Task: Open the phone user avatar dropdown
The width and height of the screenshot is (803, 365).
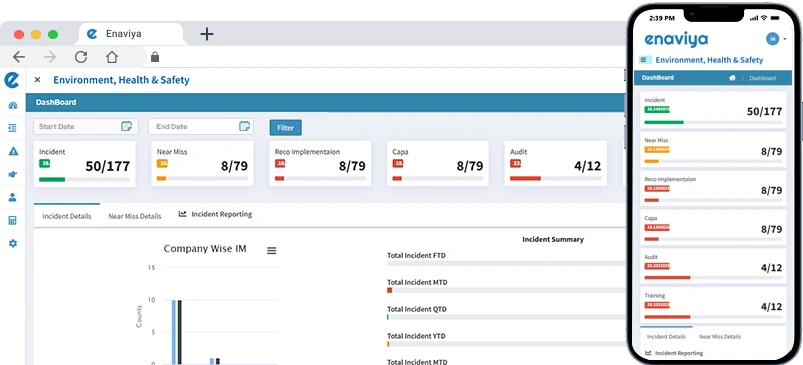Action: coord(775,39)
